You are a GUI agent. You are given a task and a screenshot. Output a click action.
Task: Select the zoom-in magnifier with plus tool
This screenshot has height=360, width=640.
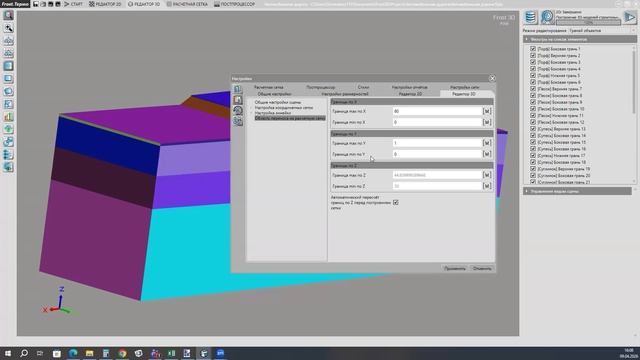click(8, 28)
